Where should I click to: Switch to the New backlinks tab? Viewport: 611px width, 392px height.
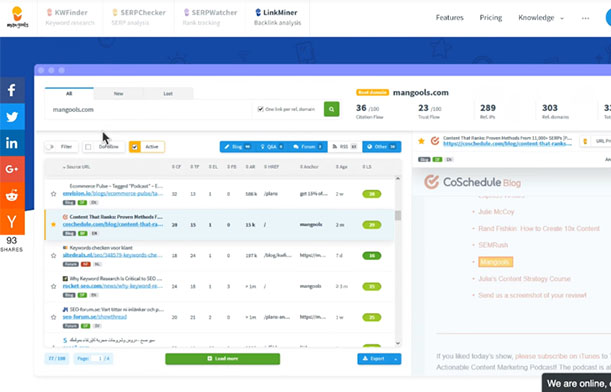(x=118, y=94)
